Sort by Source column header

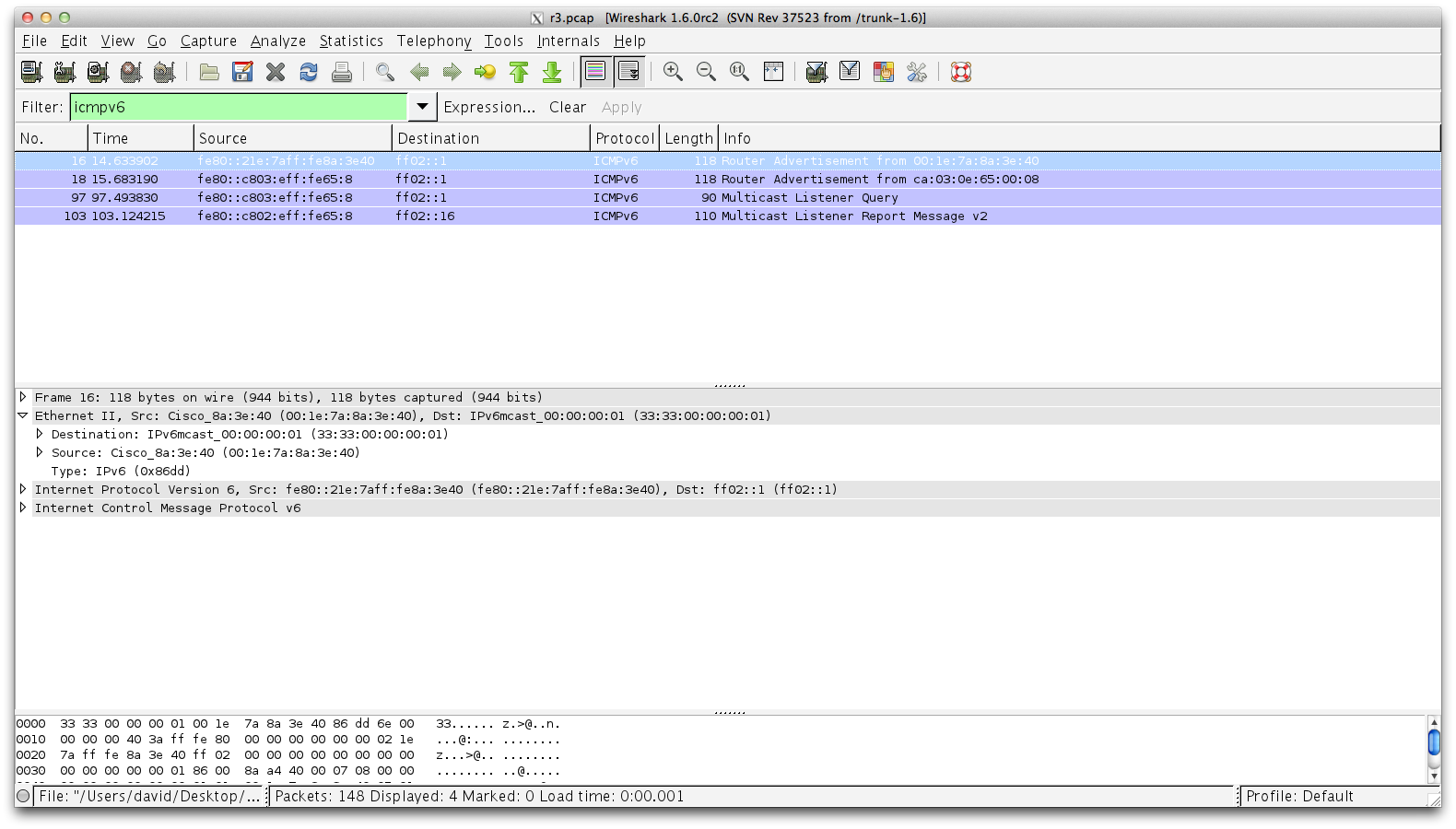(293, 138)
